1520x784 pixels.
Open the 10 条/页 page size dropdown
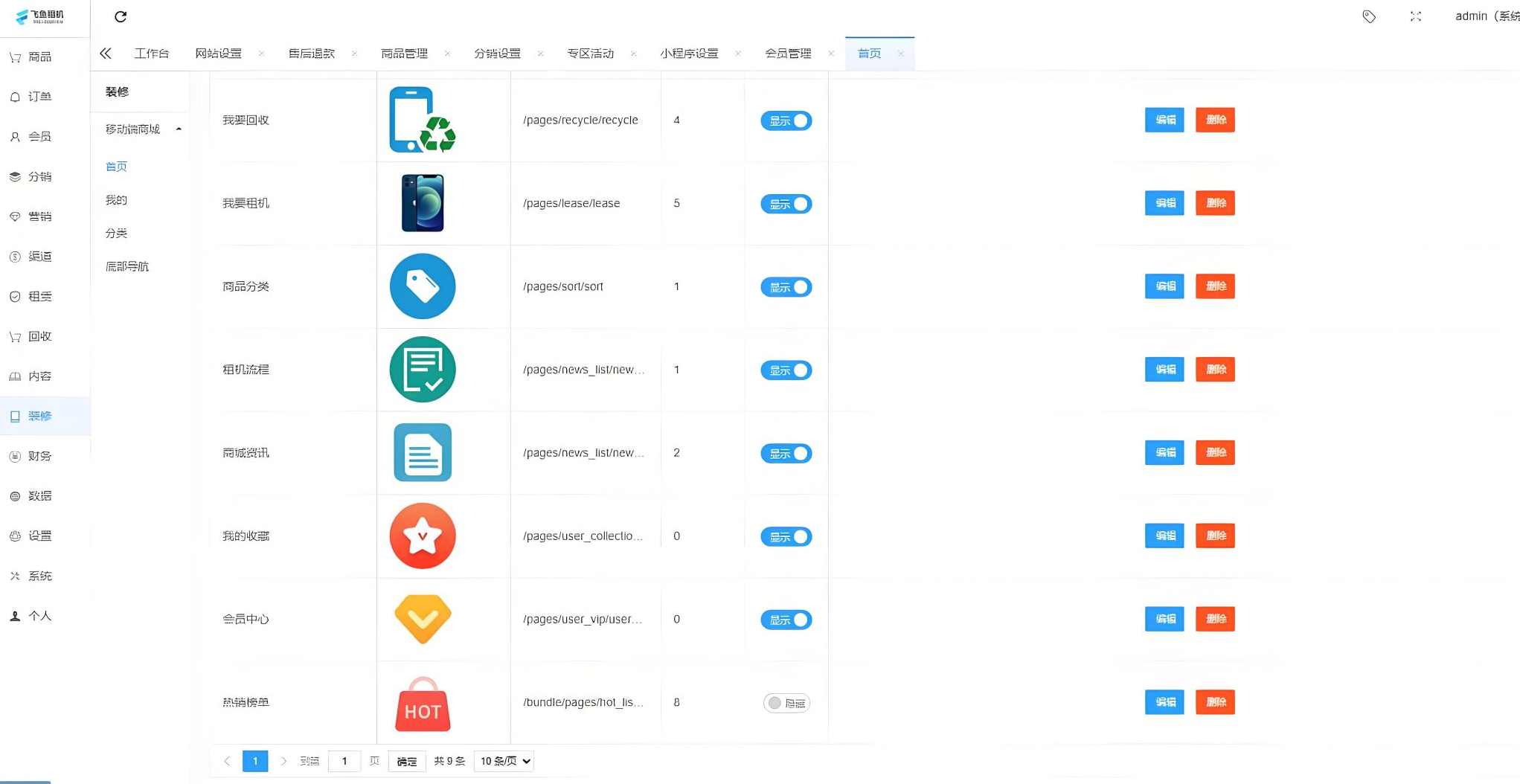click(x=503, y=761)
